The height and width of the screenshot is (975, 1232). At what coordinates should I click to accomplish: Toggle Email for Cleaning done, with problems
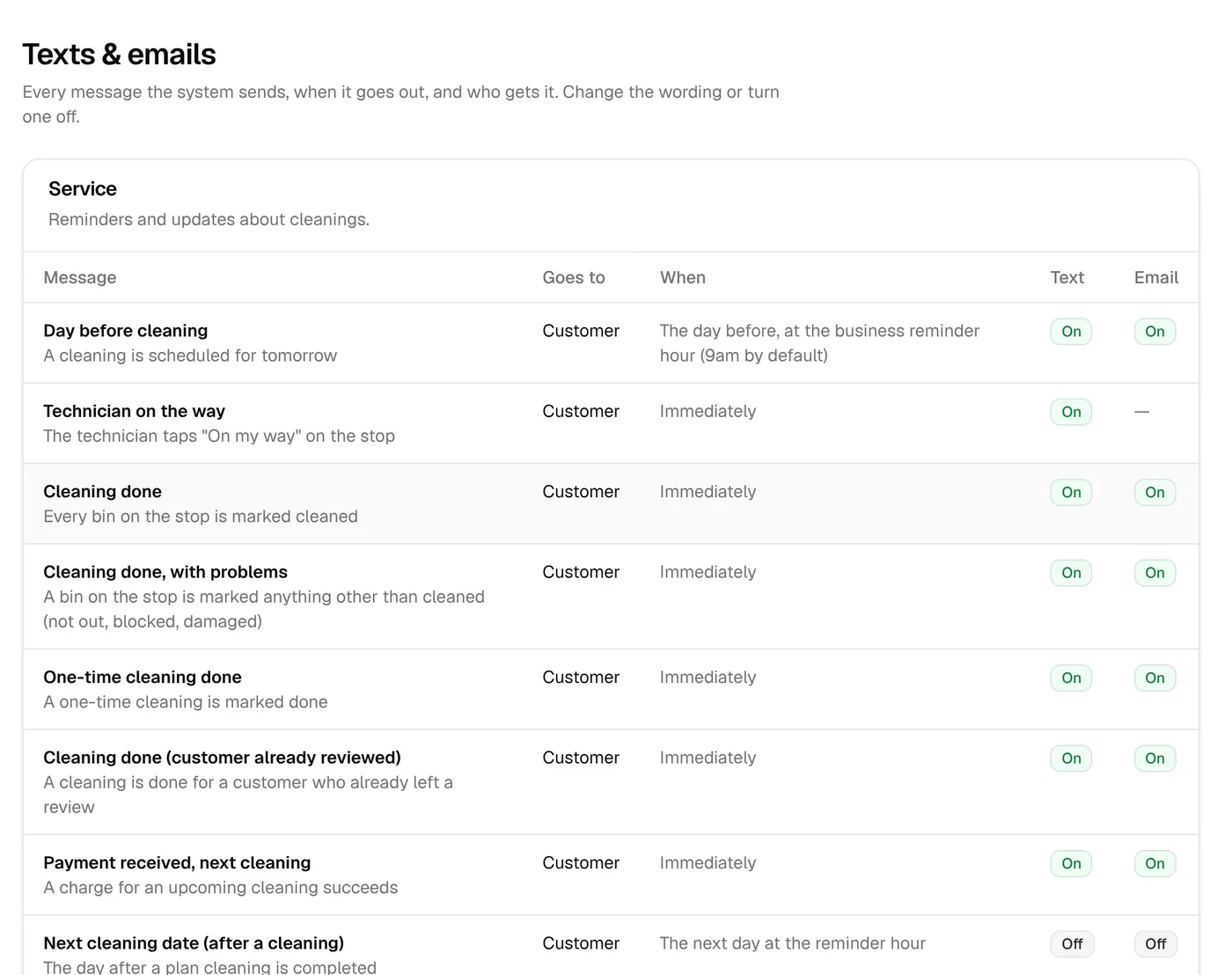[x=1155, y=573]
